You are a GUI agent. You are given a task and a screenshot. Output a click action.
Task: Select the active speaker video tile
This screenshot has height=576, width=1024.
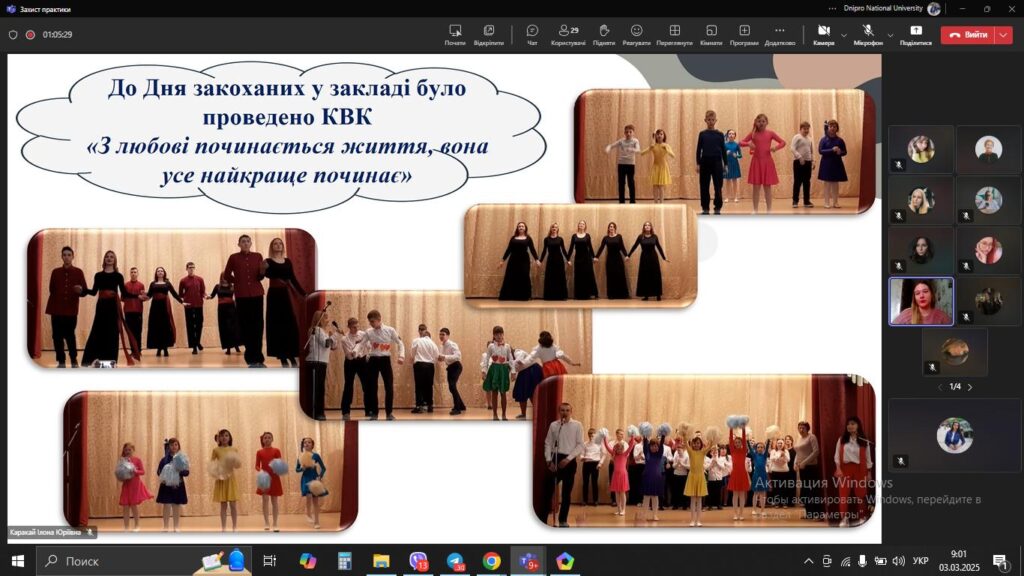921,301
